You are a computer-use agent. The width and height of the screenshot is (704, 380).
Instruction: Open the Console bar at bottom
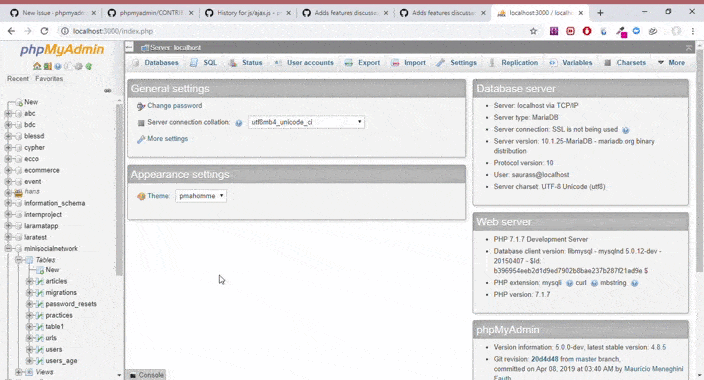point(146,375)
